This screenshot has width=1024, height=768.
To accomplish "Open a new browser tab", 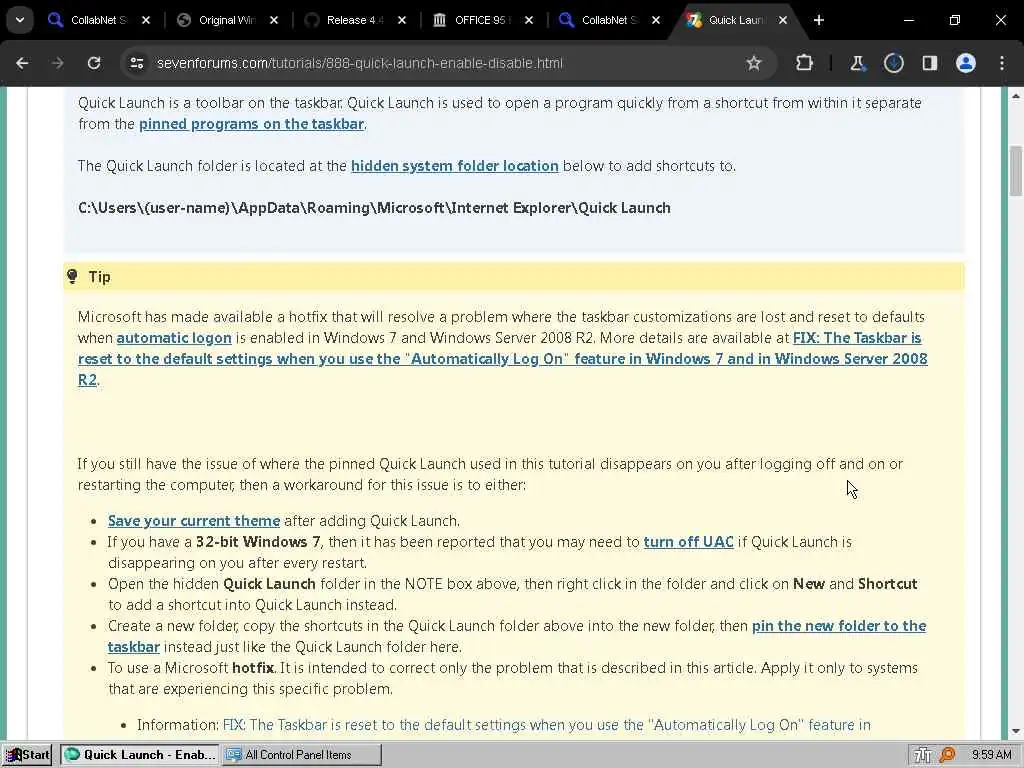I will pos(819,20).
